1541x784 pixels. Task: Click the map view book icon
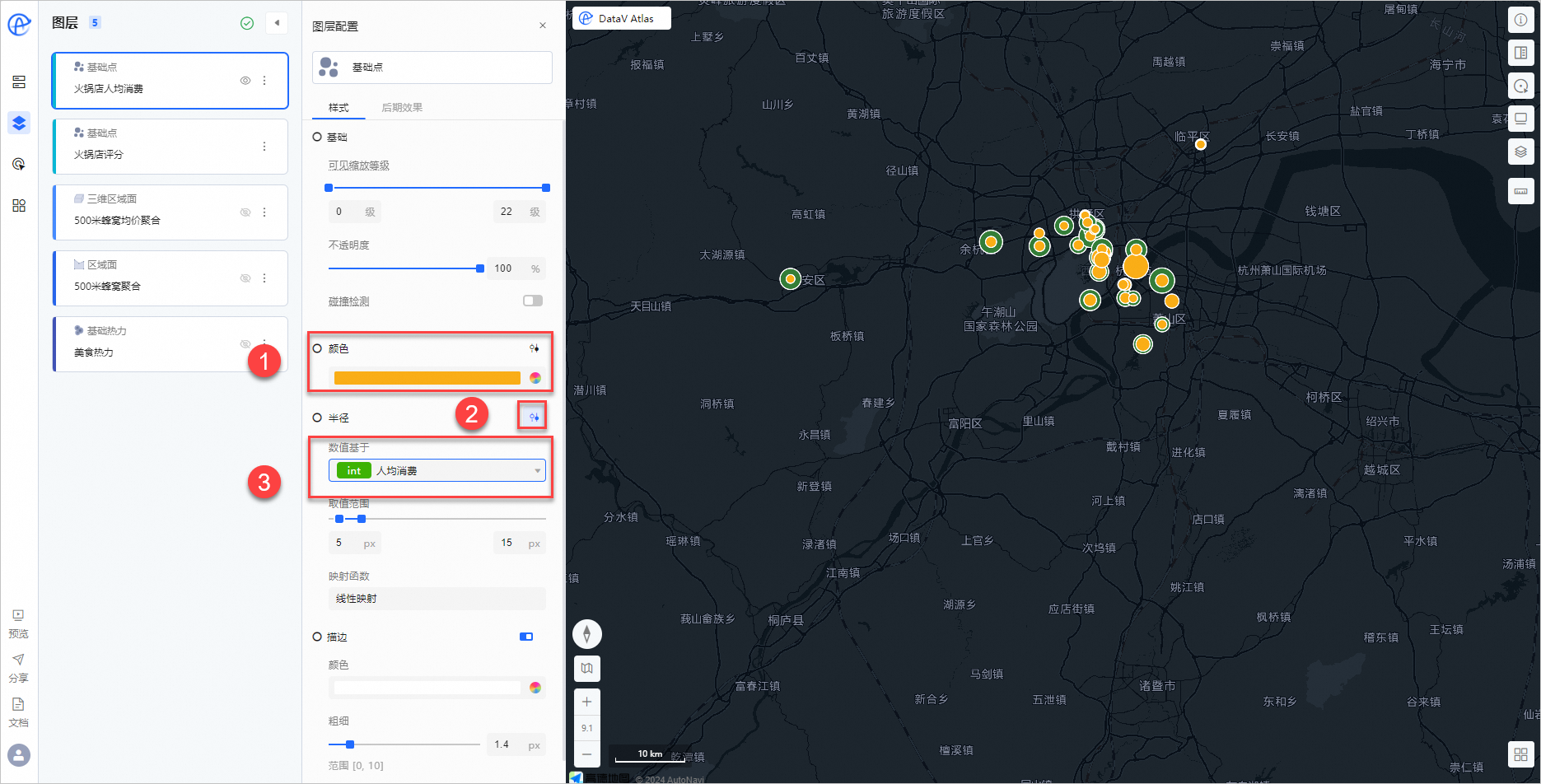tap(587, 669)
